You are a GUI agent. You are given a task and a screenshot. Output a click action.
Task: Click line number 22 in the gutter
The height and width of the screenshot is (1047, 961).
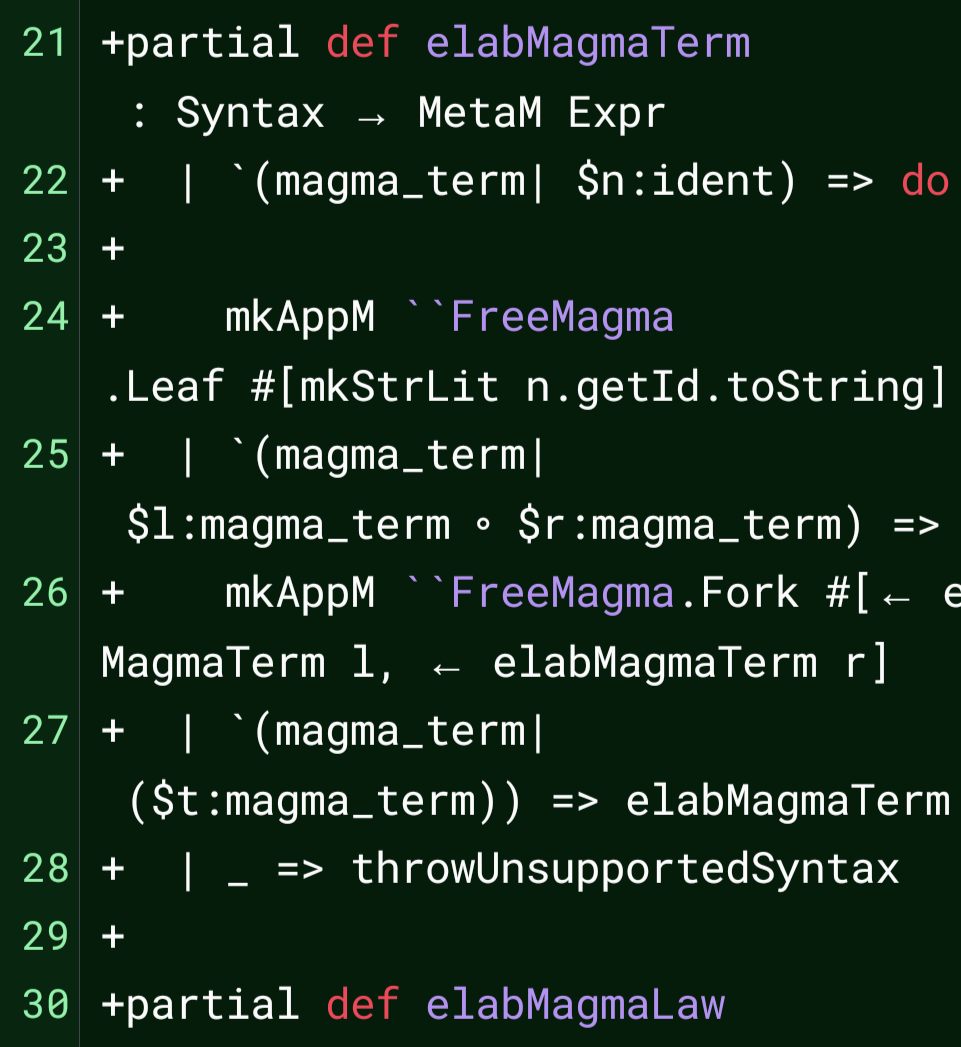(44, 181)
